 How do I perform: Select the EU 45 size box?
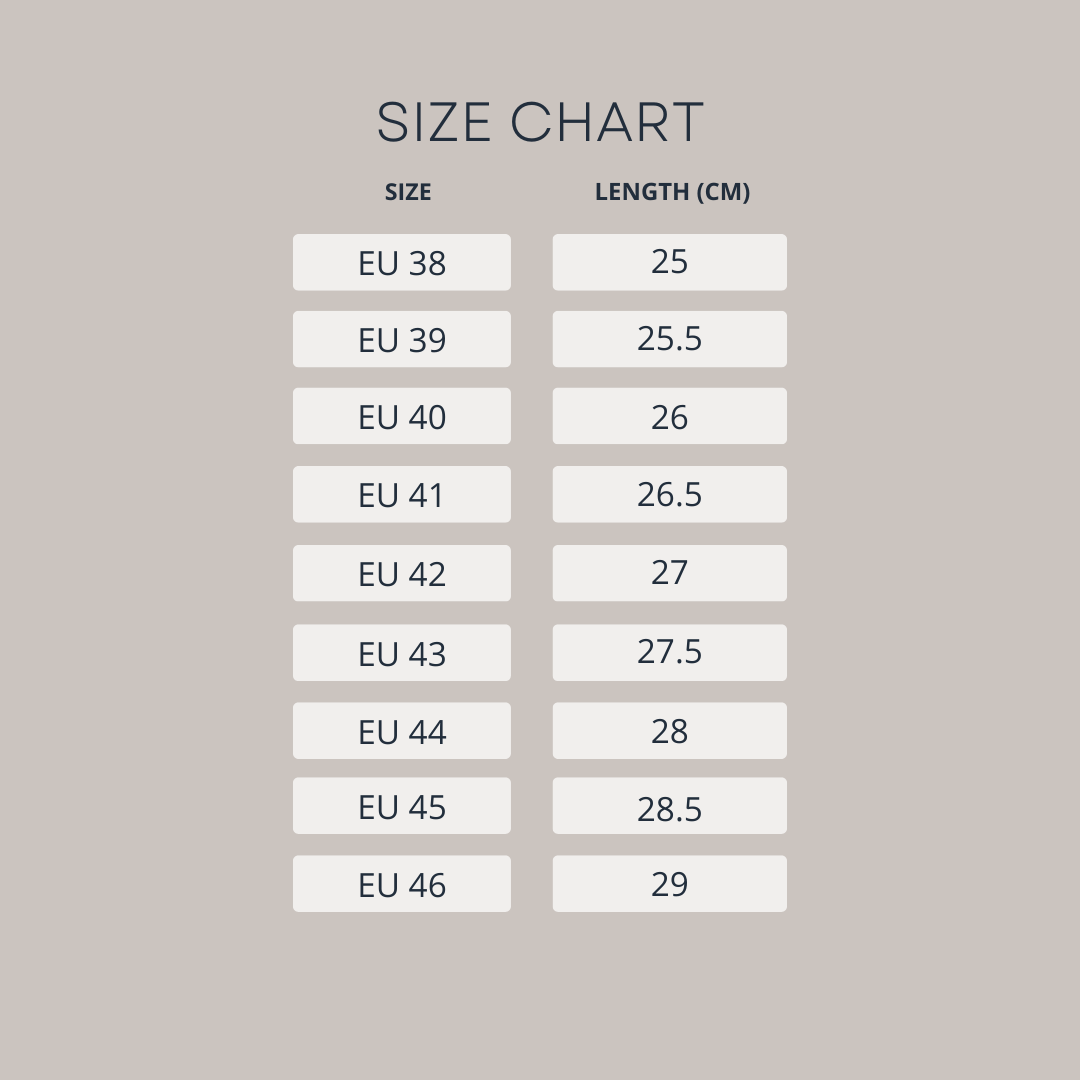[401, 806]
